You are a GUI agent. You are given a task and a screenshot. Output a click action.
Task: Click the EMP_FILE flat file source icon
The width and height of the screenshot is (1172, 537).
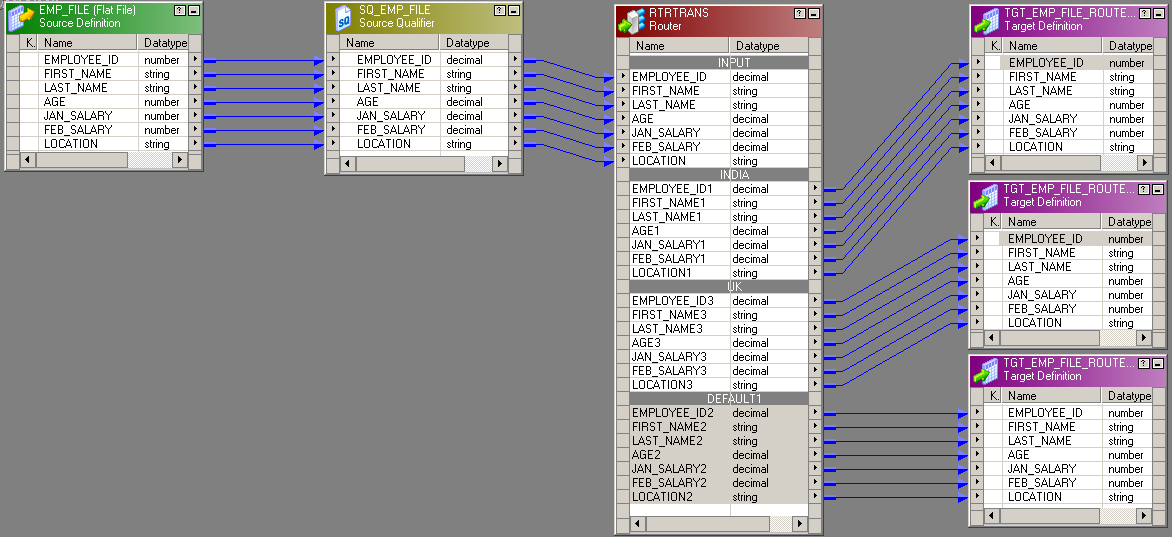21,17
